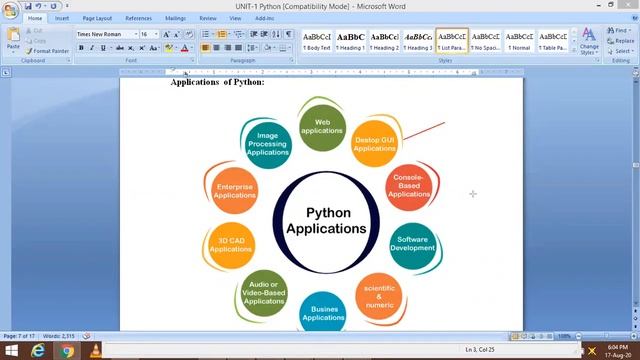Open the Borders dropdown
The height and width of the screenshot is (360, 640).
[x=290, y=48]
